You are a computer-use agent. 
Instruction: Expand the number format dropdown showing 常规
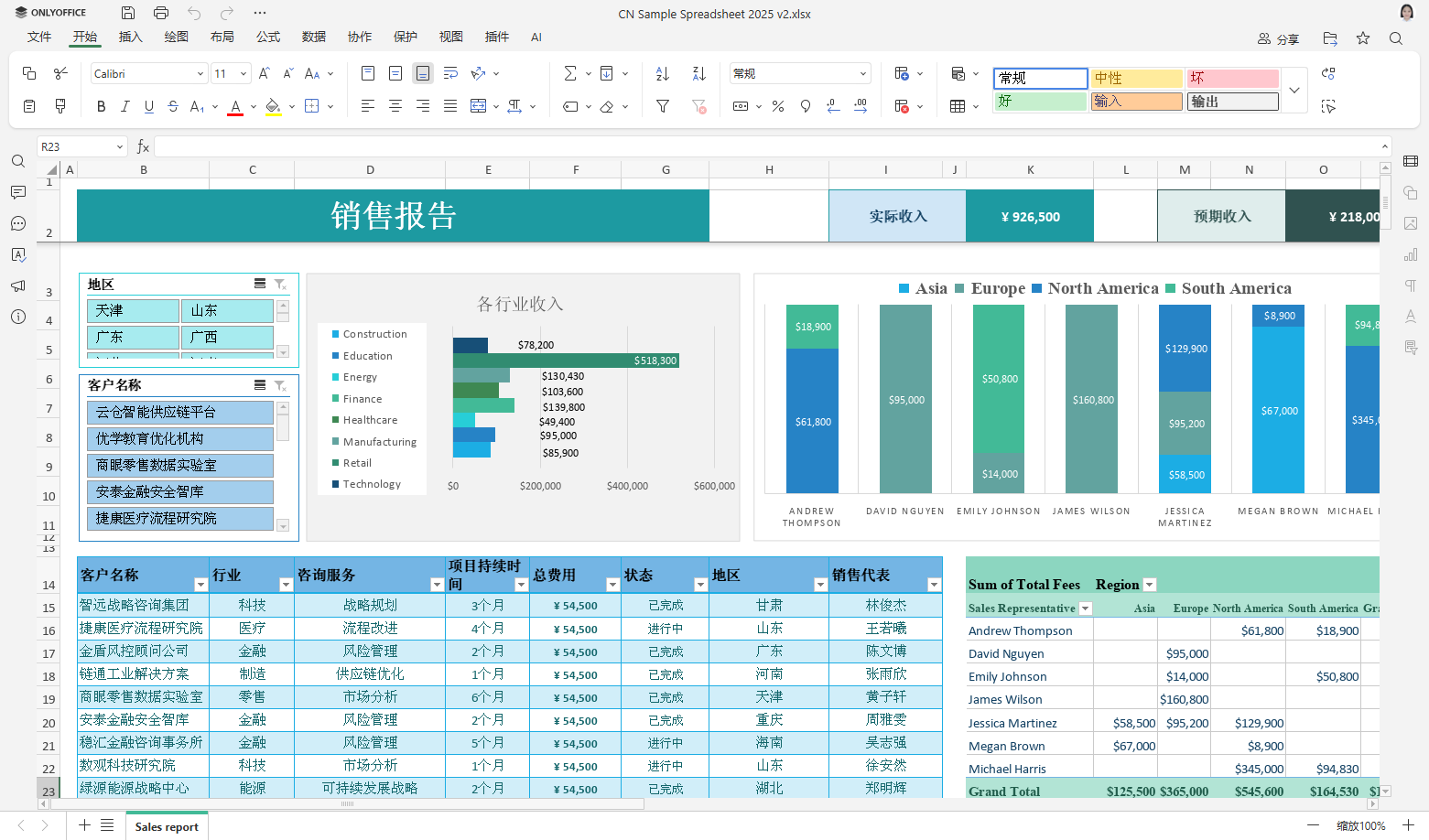pyautogui.click(x=861, y=73)
